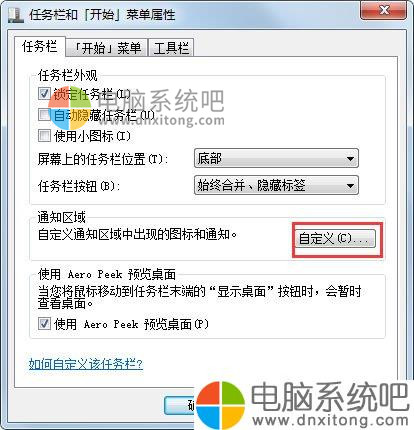Image resolution: width=414 pixels, height=430 pixels.
Task: Click the www.dnxitong.com text at the bottom
Action: click(330, 420)
